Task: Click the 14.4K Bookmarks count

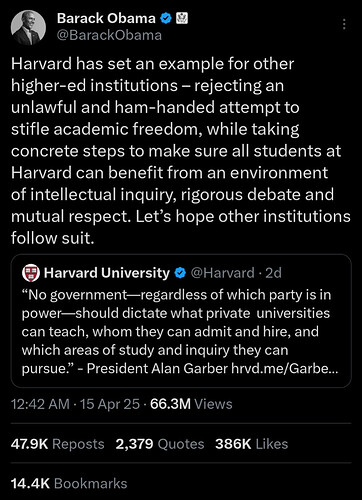Action: click(69, 484)
